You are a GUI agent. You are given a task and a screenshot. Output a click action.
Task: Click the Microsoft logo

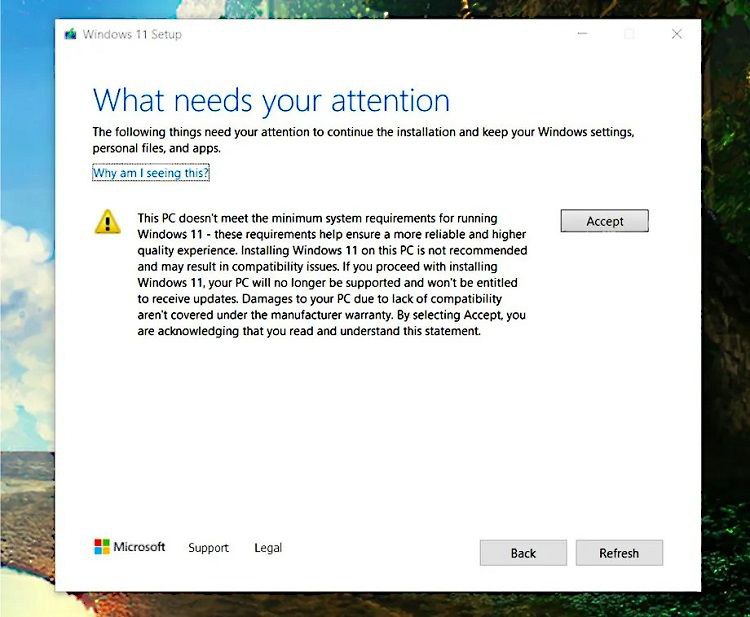130,547
